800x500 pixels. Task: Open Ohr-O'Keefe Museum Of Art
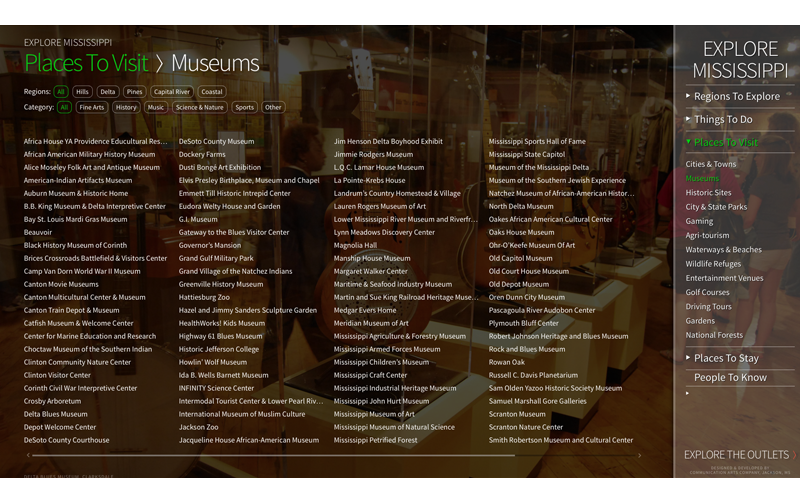(x=532, y=245)
